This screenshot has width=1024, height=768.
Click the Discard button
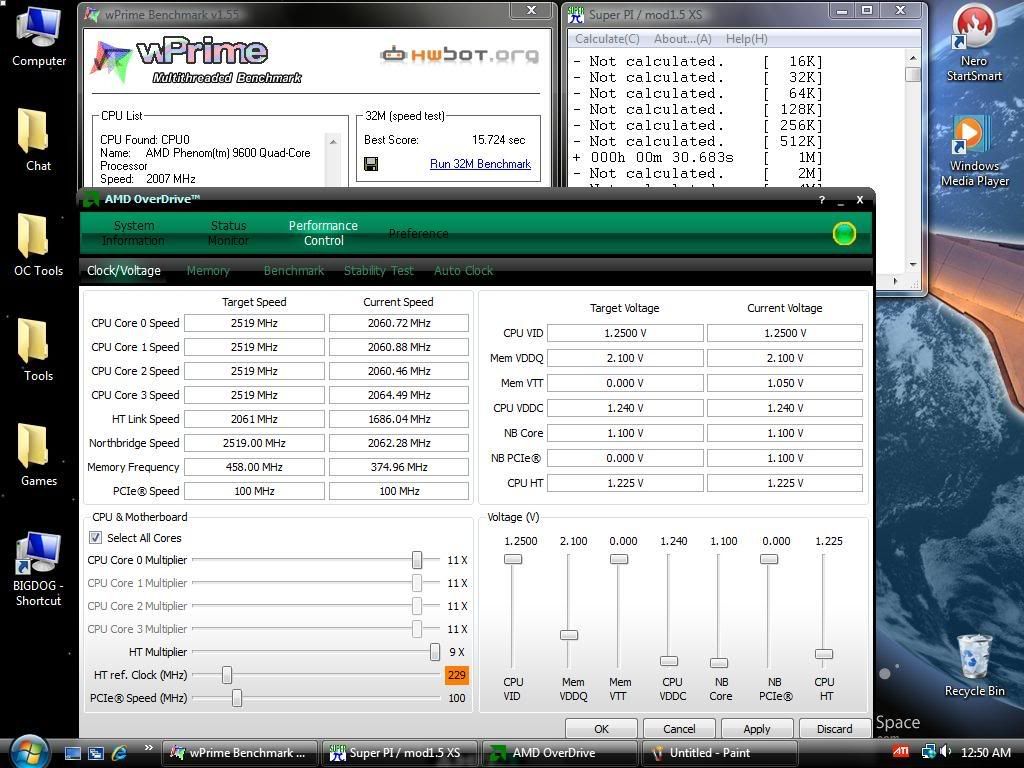pyautogui.click(x=835, y=728)
